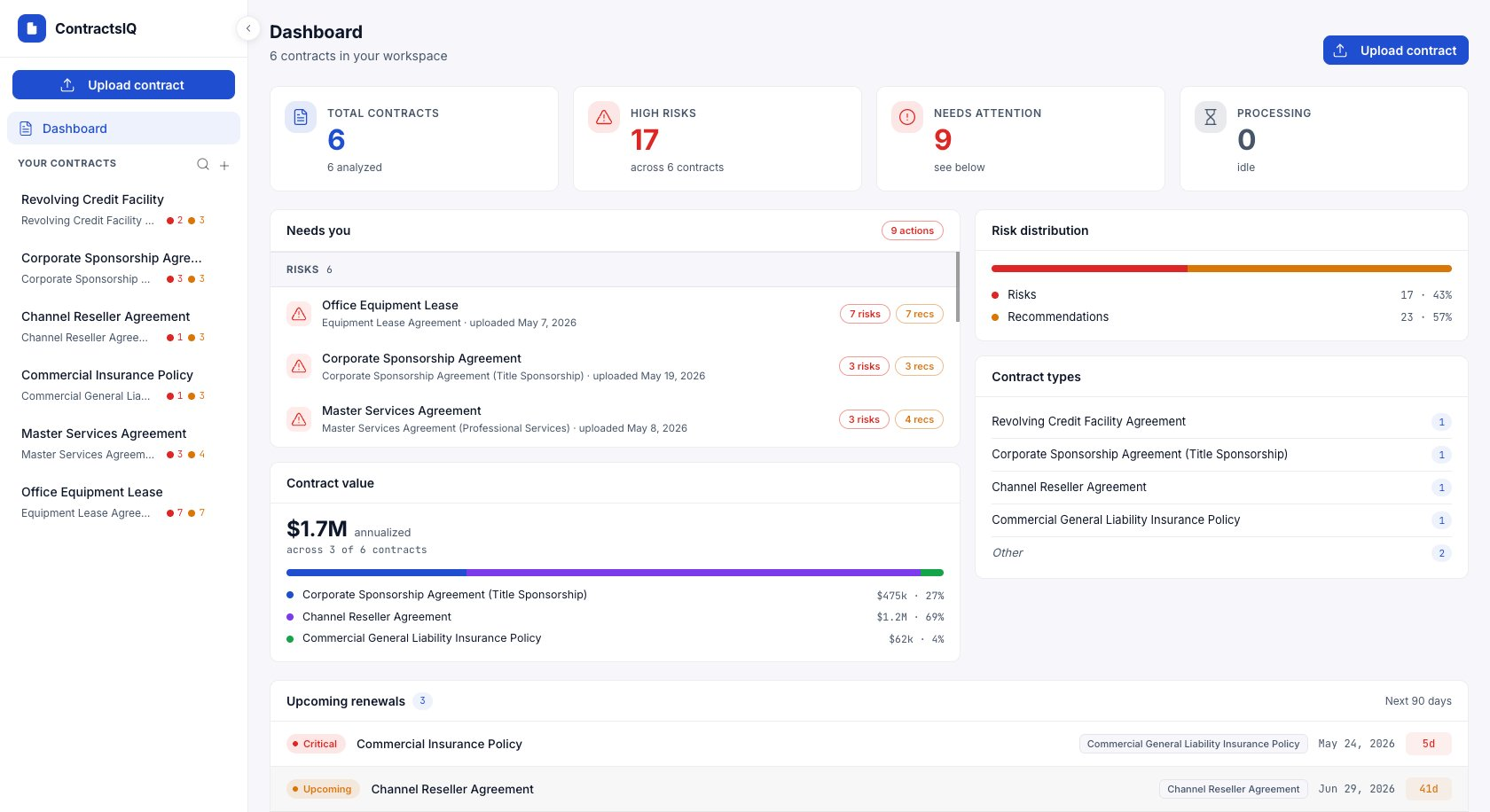The image size is (1490, 812).
Task: Open Corporate Sponsorship Agreement in sidebar
Action: coord(123,268)
